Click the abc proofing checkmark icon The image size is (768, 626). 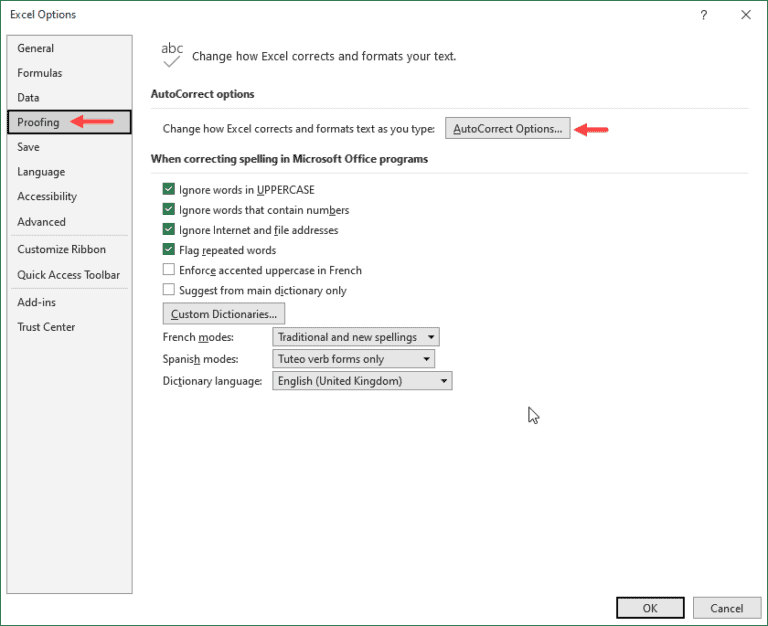[x=172, y=54]
